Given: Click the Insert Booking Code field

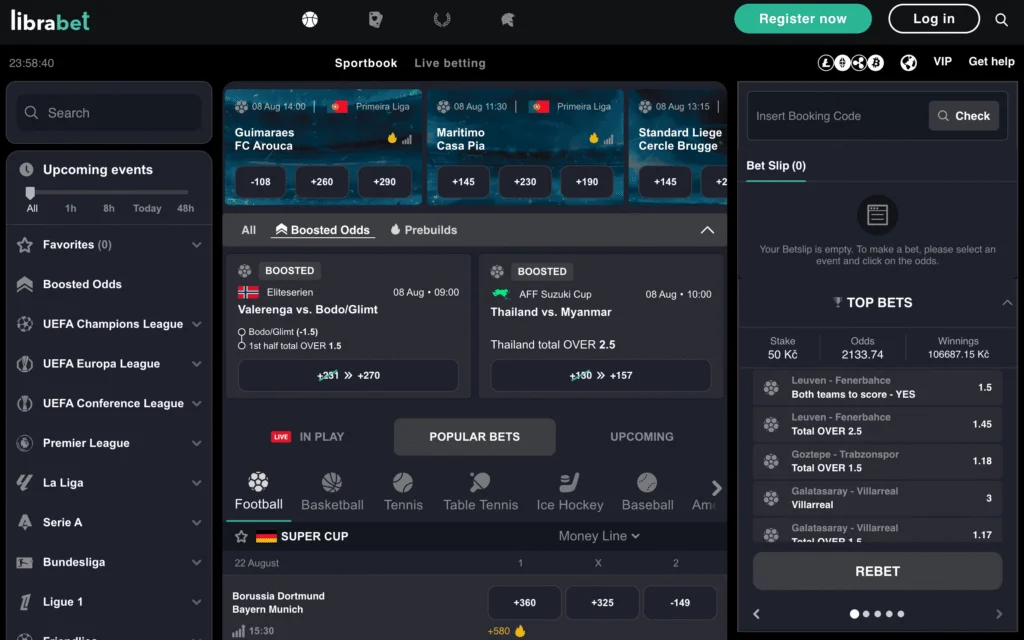Looking at the screenshot, I should click(838, 116).
